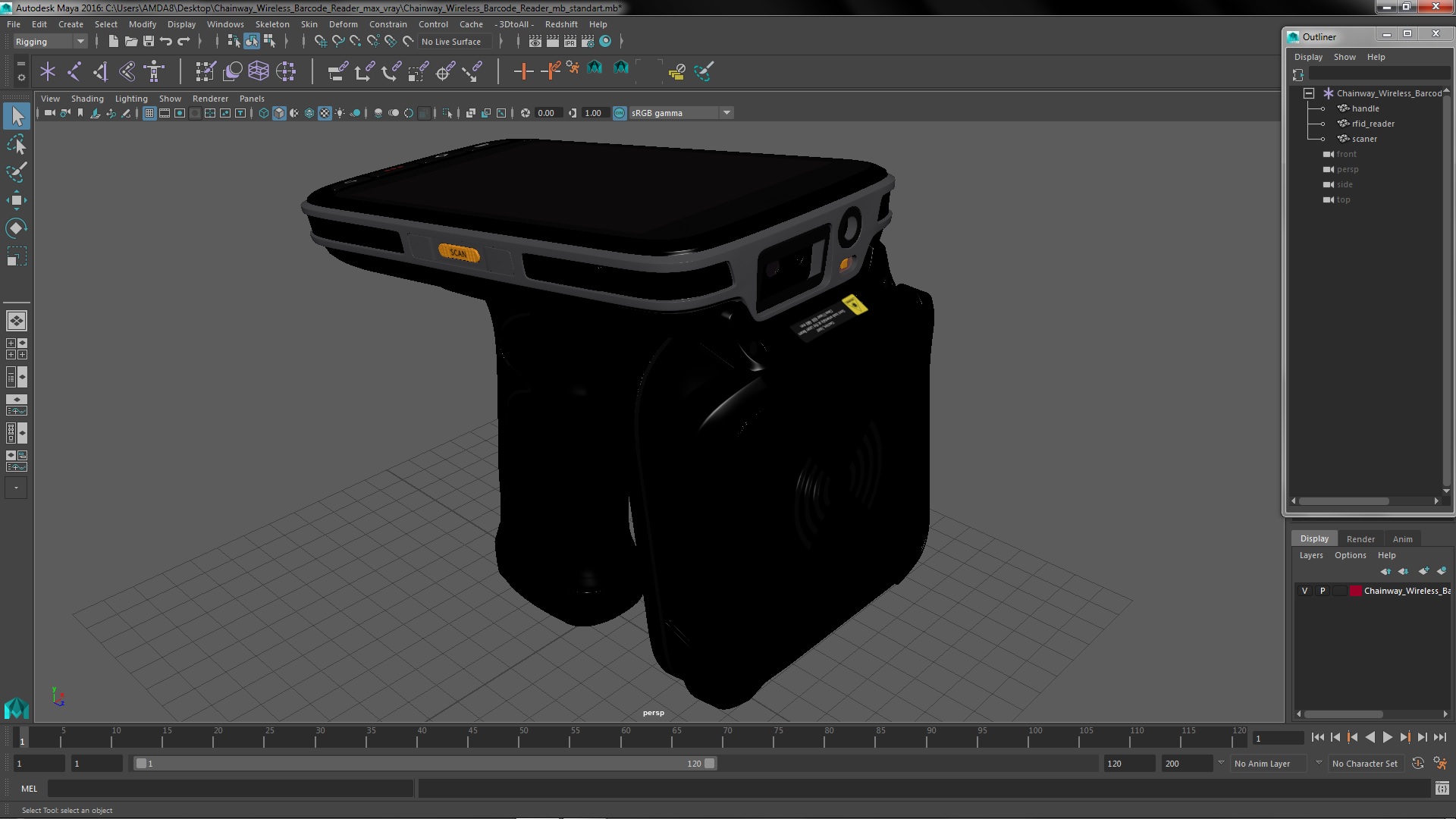The width and height of the screenshot is (1456, 819).
Task: Click the Undo arrow icon
Action: [166, 41]
